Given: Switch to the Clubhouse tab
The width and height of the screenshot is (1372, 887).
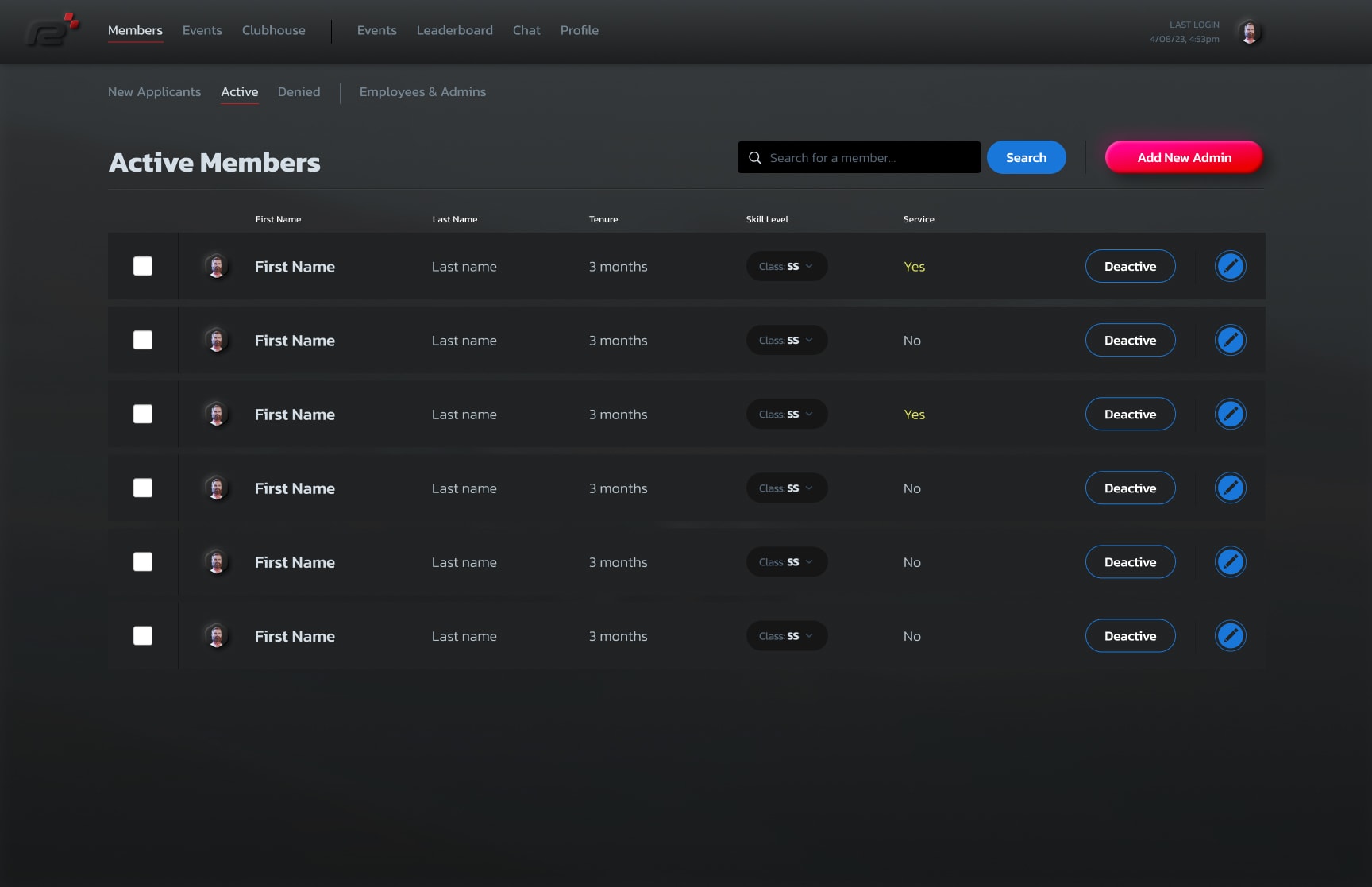Looking at the screenshot, I should click(x=274, y=30).
